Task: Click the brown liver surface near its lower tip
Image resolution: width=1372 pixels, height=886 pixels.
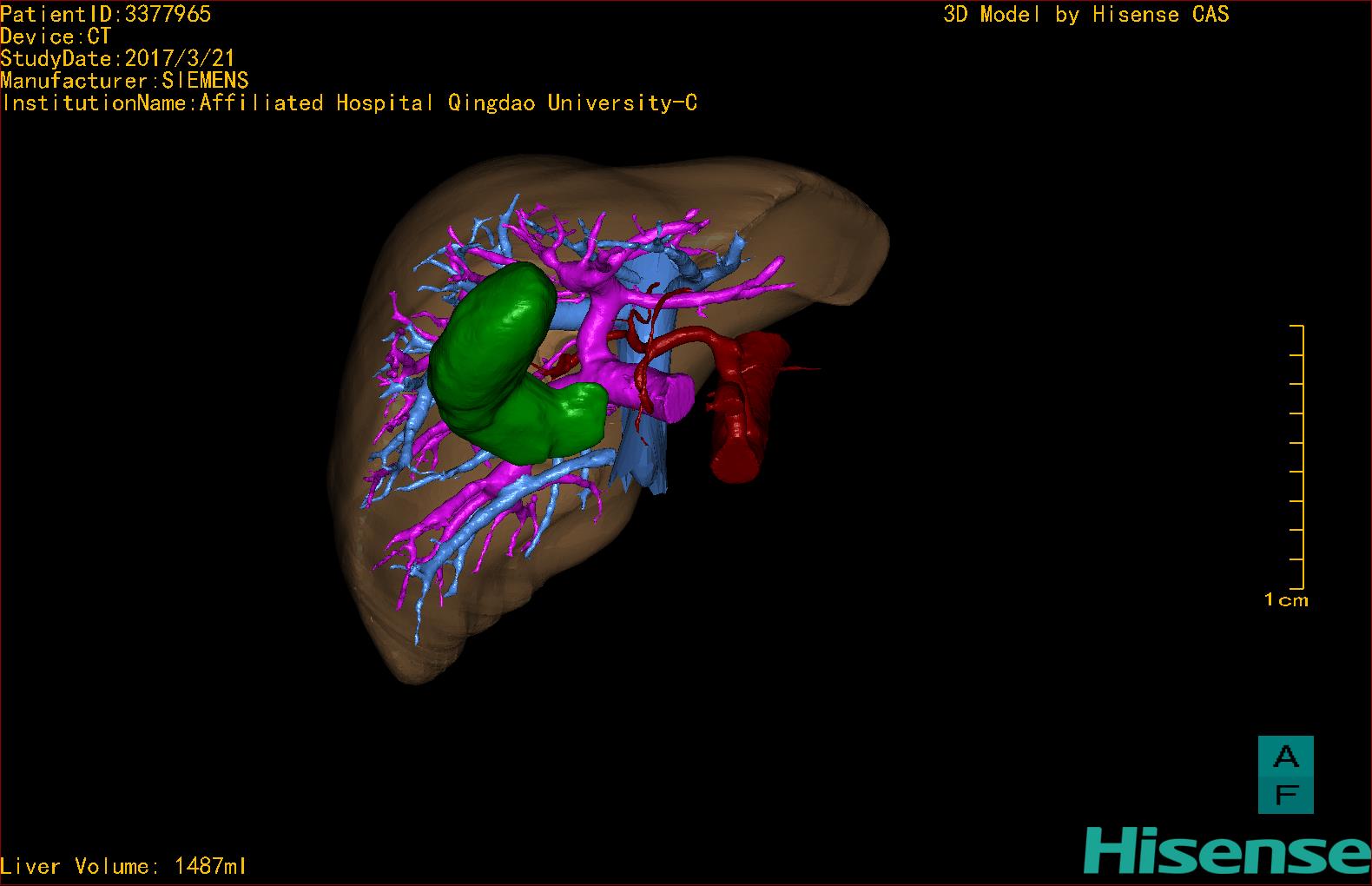Action: tap(408, 651)
